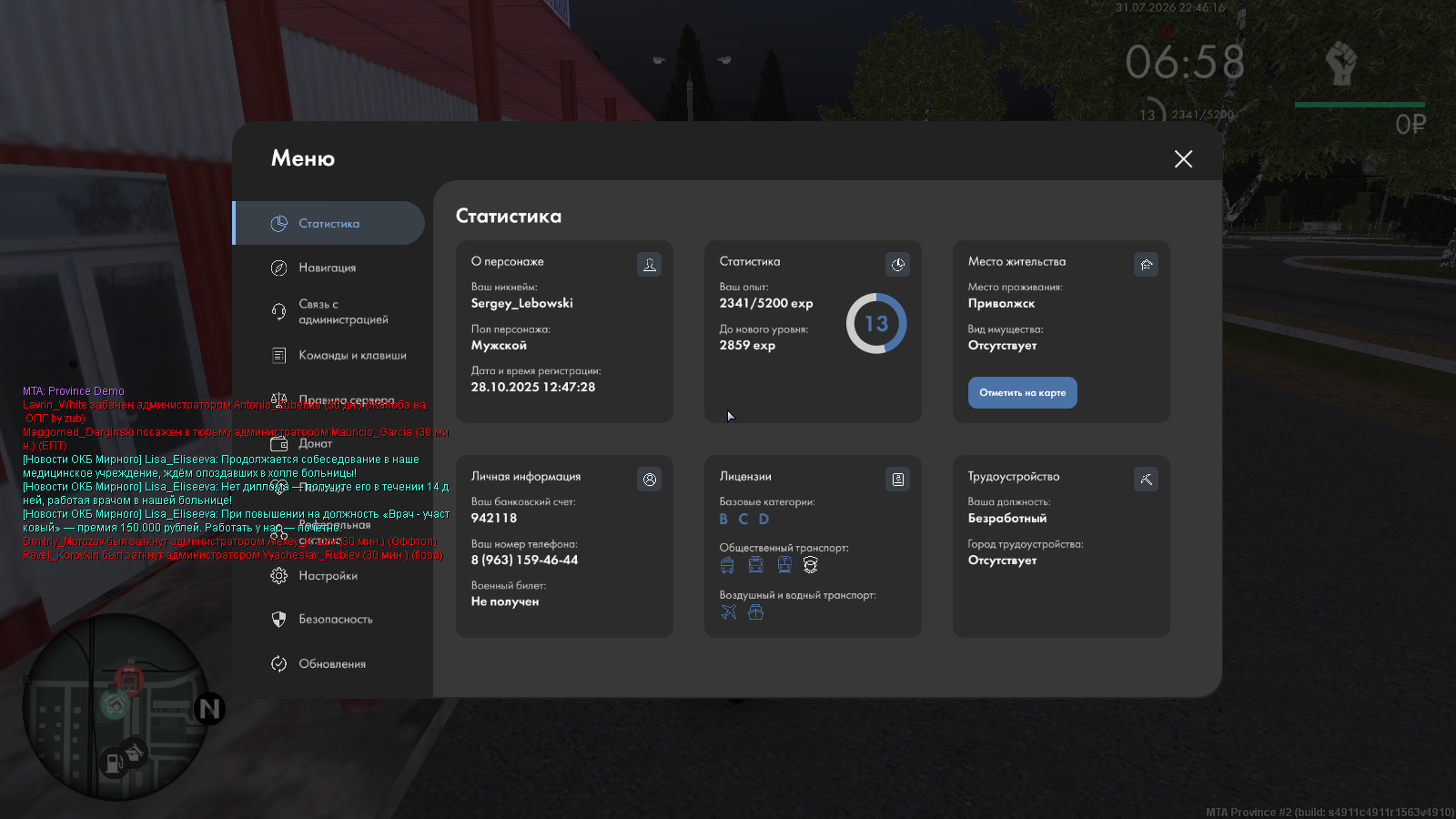The height and width of the screenshot is (819, 1456).
Task: Click Отсутствует under Вид имущества
Action: [x=1002, y=345]
